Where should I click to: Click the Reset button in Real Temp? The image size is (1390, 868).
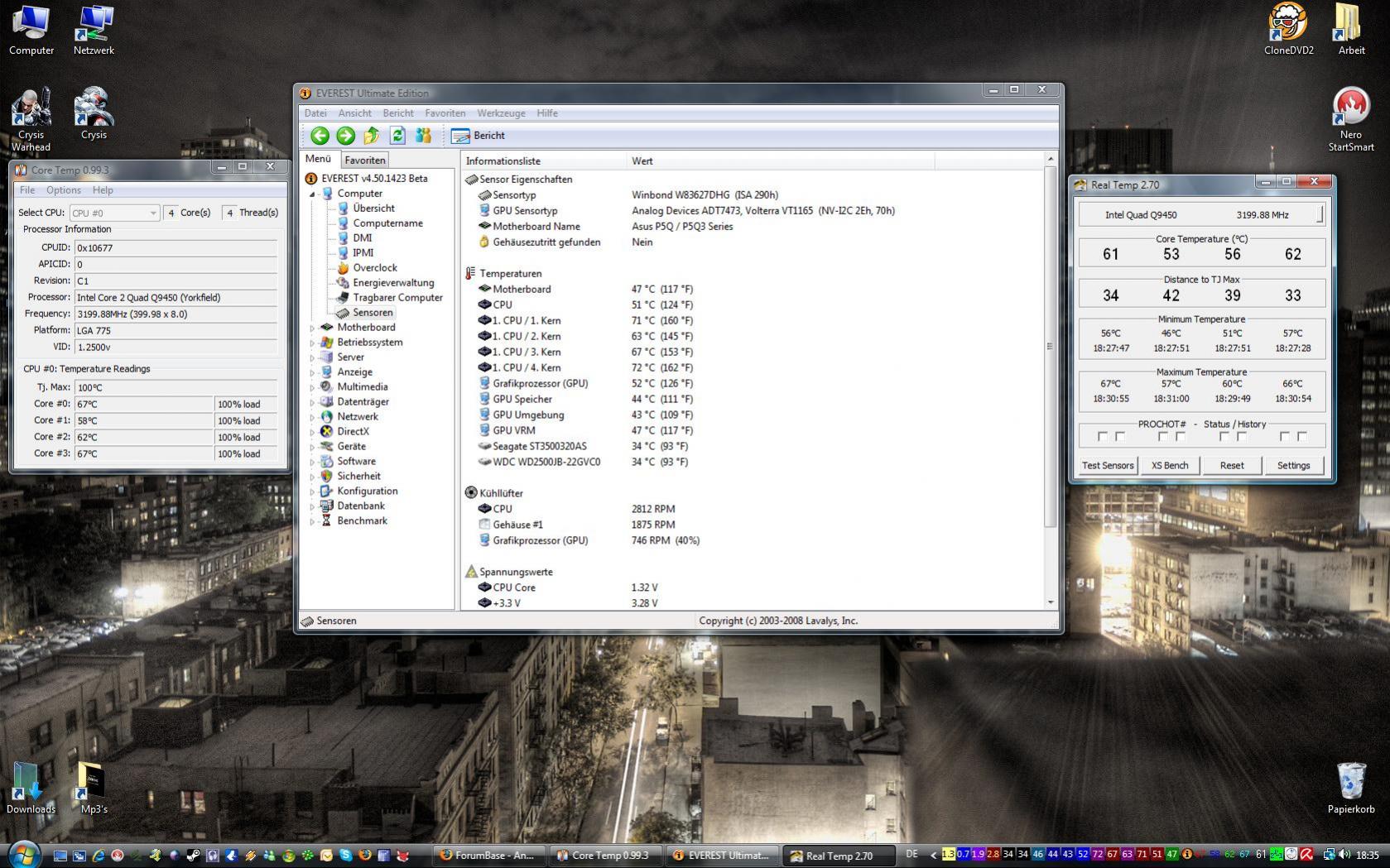[x=1232, y=466]
